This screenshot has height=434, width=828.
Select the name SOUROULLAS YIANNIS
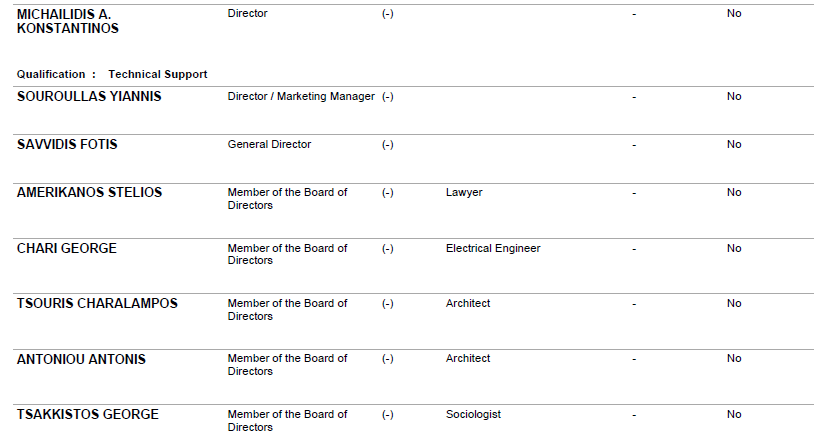[89, 96]
